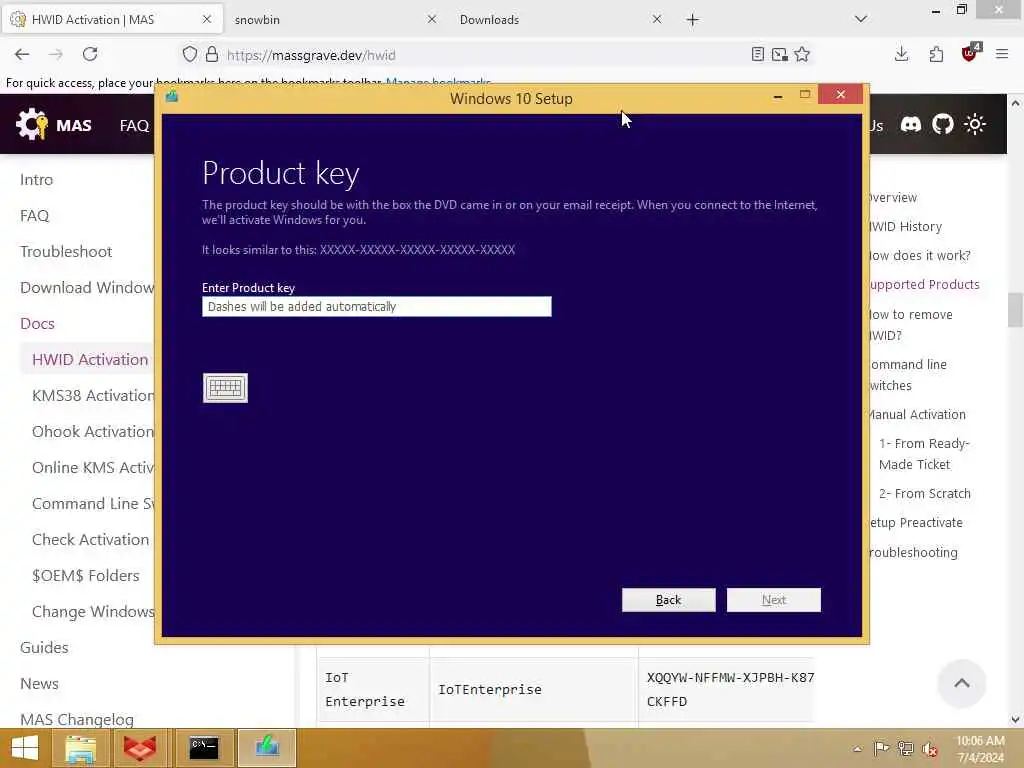The height and width of the screenshot is (768, 1024).
Task: Open a new tab with the plus icon
Action: point(693,20)
